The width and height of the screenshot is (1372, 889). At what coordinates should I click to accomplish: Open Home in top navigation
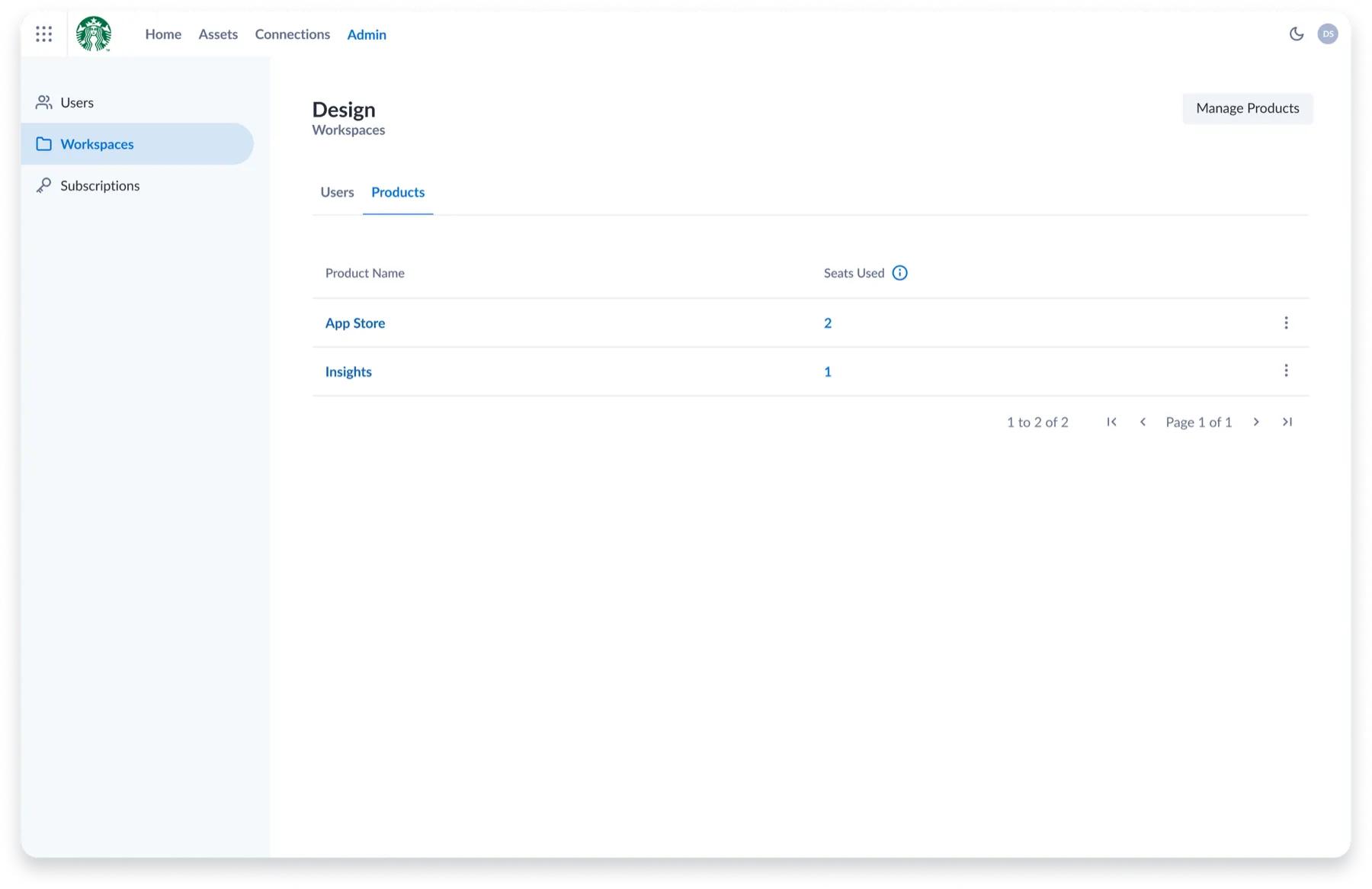click(163, 34)
